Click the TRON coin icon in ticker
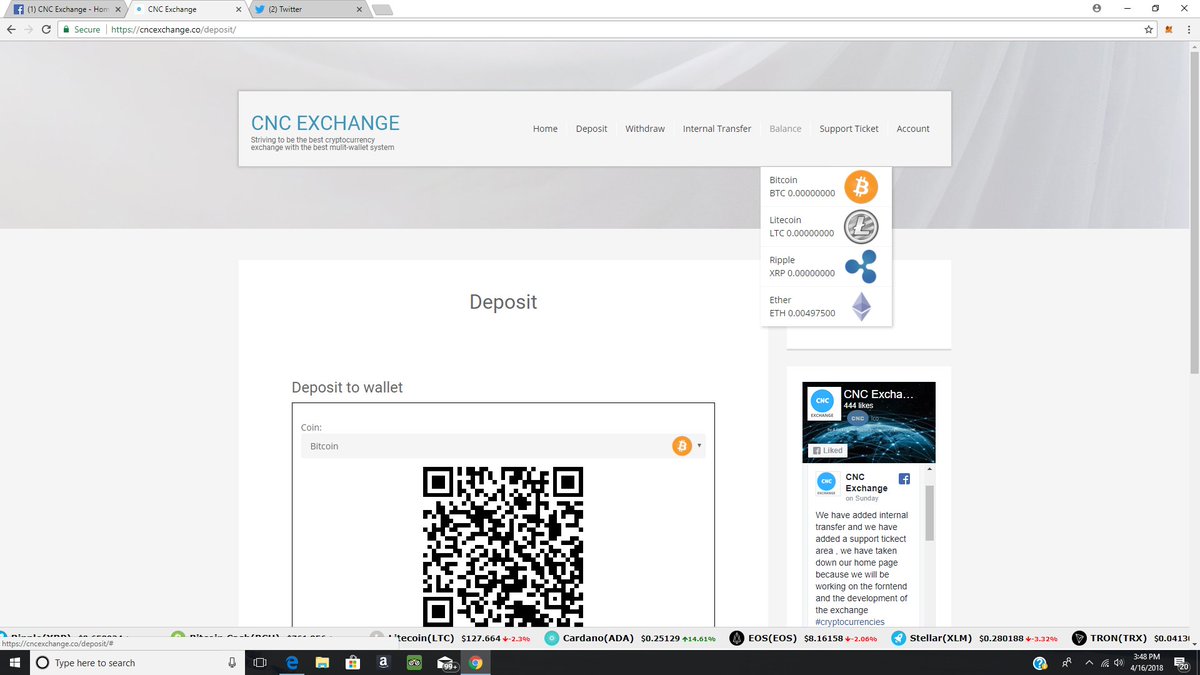 click(1079, 638)
